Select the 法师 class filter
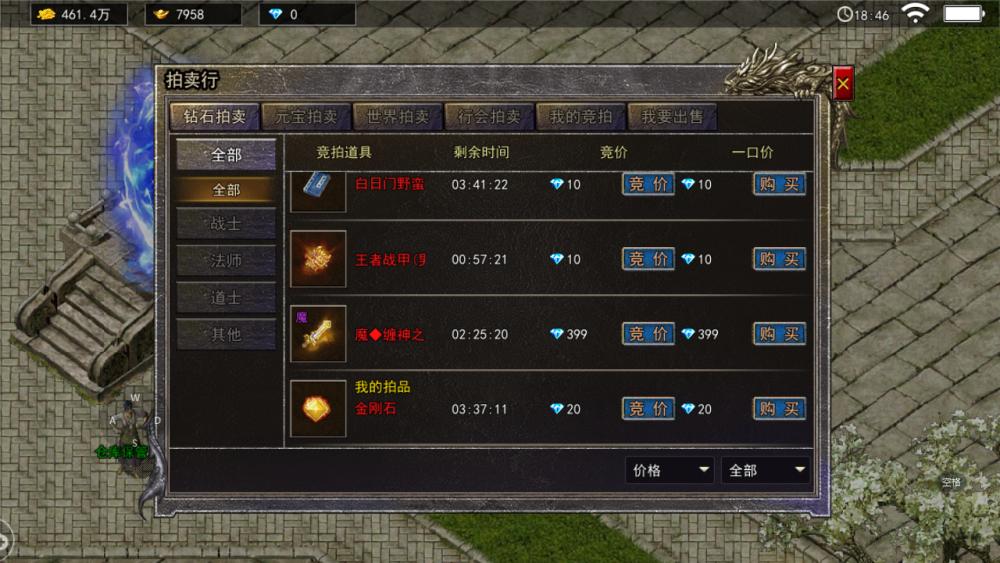This screenshot has height=563, width=1000. [226, 260]
